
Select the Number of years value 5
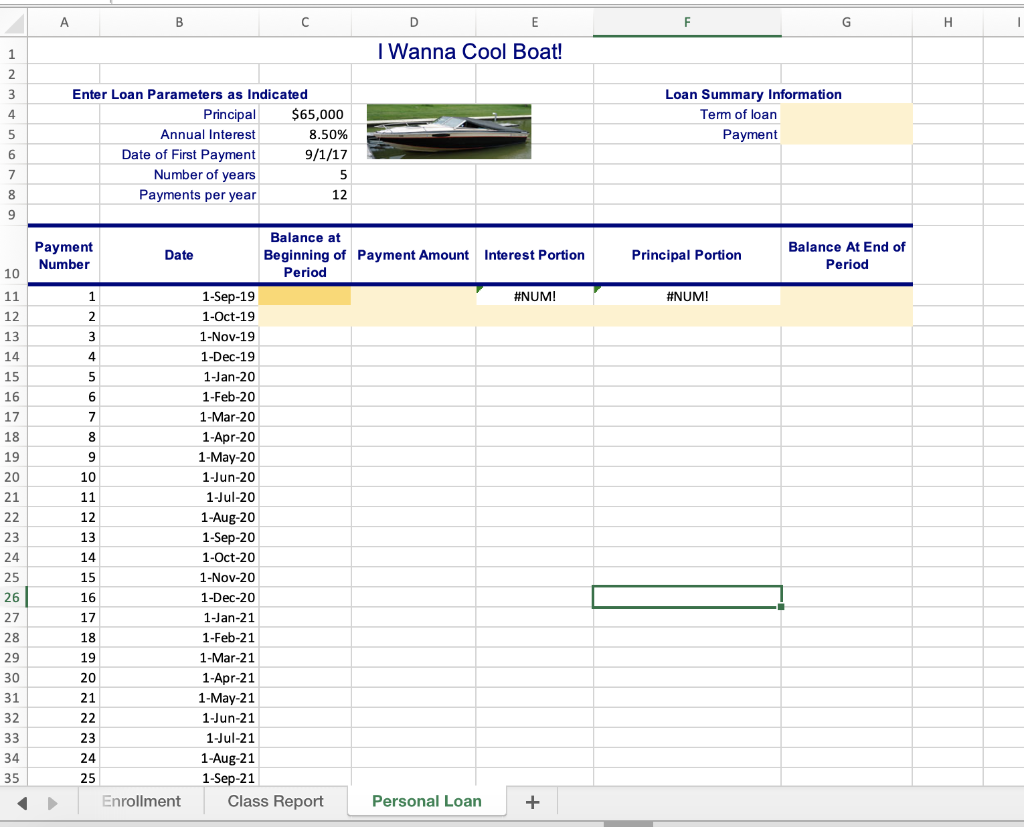(305, 174)
